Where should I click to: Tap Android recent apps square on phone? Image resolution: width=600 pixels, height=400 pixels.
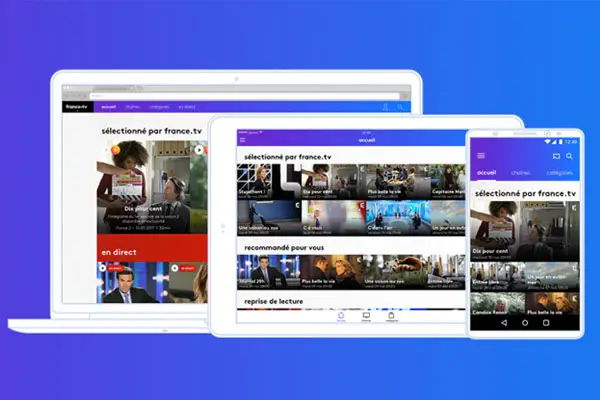(546, 323)
